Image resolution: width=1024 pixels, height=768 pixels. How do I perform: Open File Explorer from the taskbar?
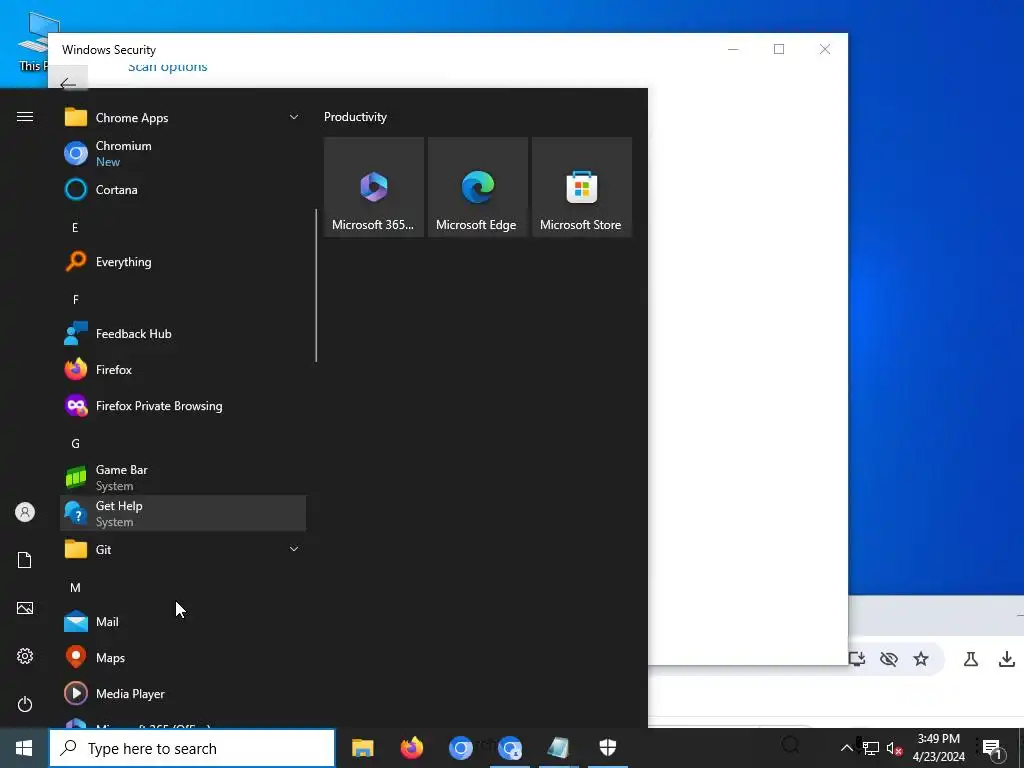point(362,748)
